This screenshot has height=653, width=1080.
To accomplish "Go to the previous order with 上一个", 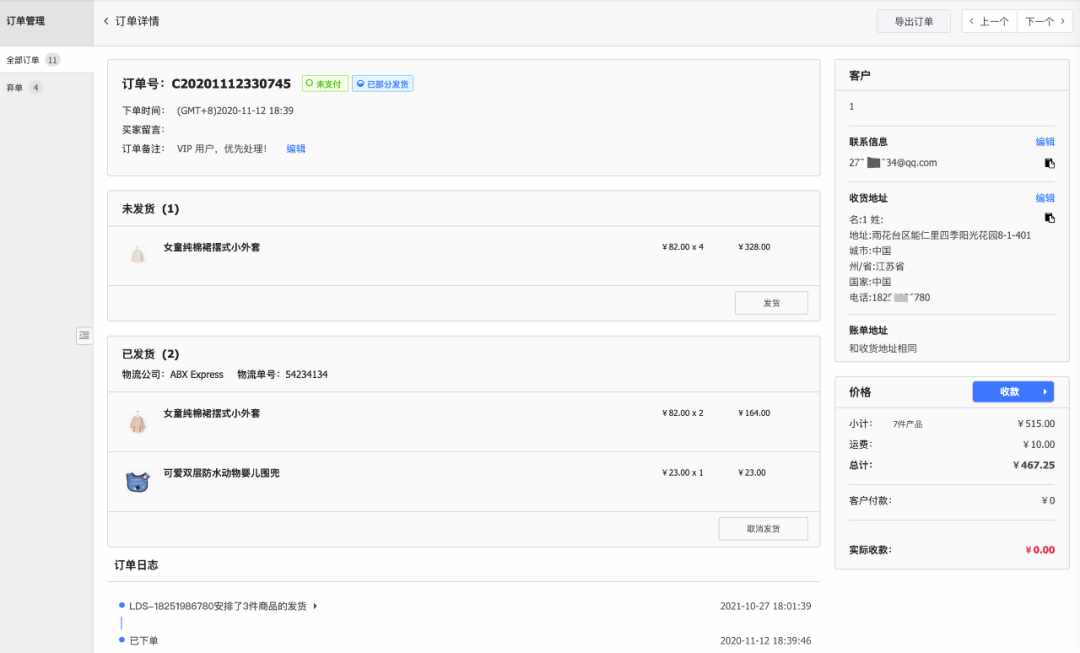I will [989, 21].
